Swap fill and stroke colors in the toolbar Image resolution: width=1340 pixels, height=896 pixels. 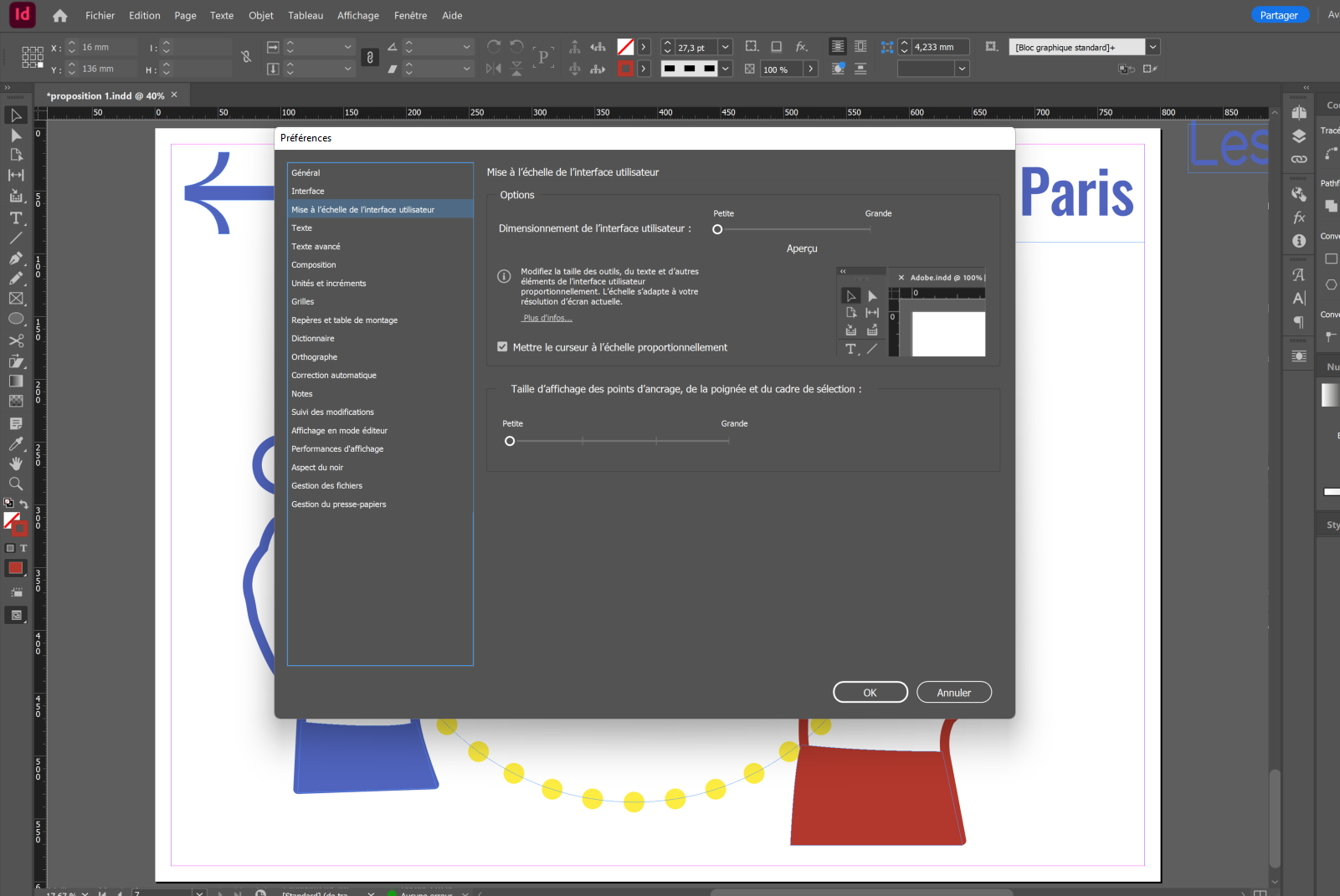(23, 503)
